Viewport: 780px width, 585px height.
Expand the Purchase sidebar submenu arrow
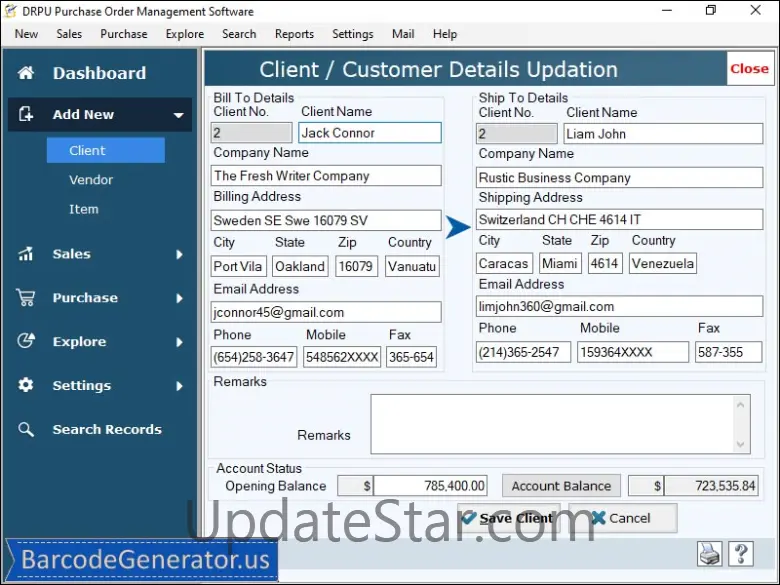point(180,298)
